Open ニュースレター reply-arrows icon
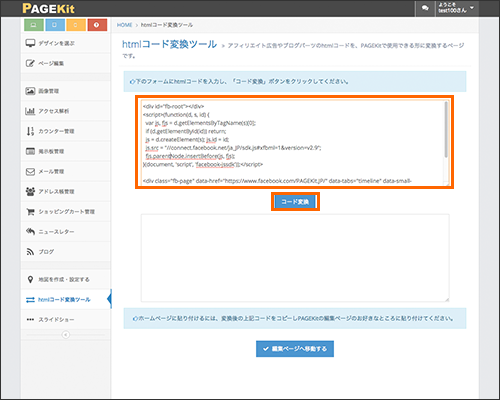This screenshot has width=500, height=400. coord(30,231)
